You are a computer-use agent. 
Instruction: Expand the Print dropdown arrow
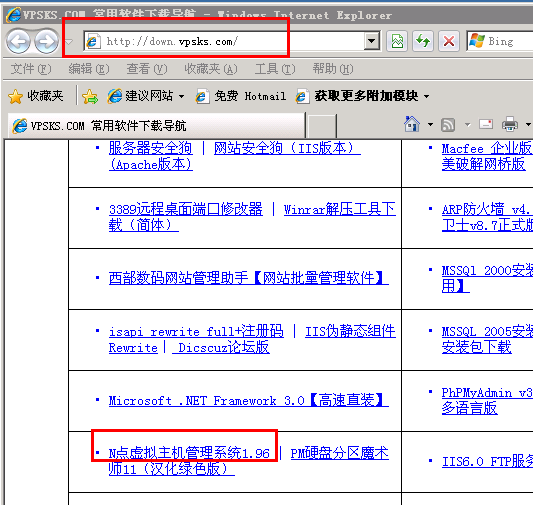528,124
